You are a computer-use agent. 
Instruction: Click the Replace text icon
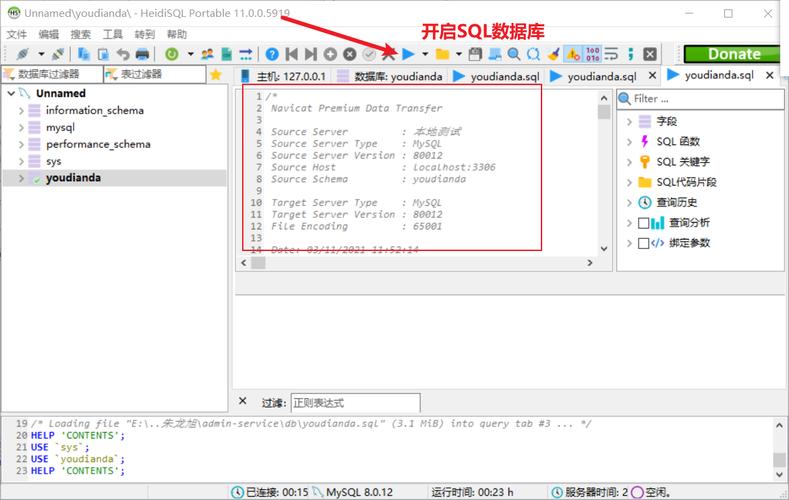click(533, 54)
